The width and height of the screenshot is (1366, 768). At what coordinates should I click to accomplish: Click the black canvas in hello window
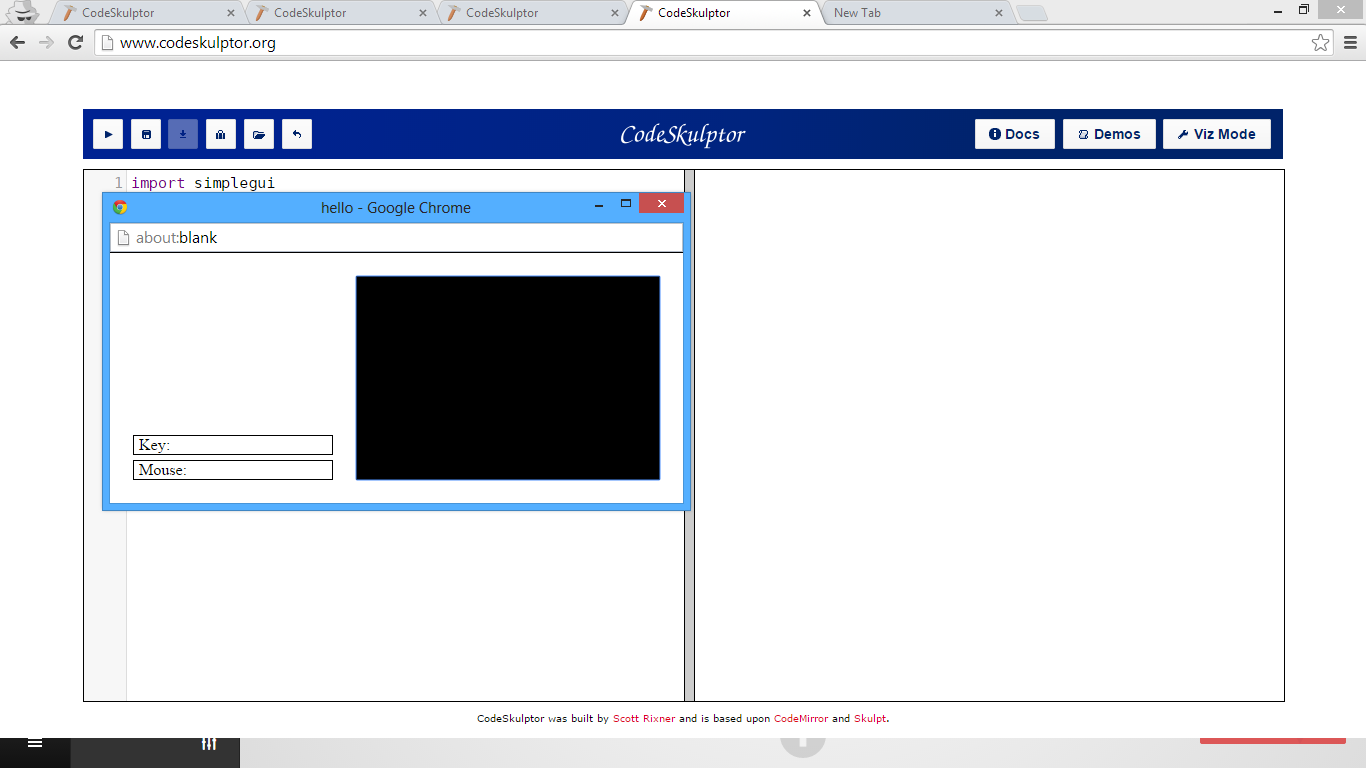(508, 378)
